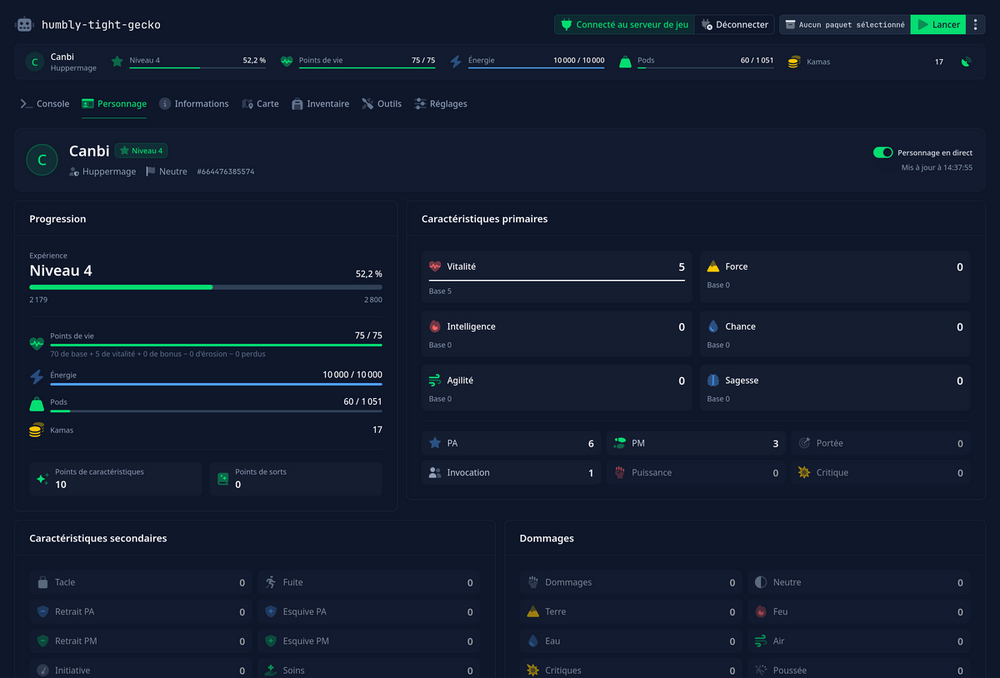Click the Tacle row in secondary characteristics
Image resolution: width=1000 pixels, height=678 pixels.
click(x=140, y=582)
